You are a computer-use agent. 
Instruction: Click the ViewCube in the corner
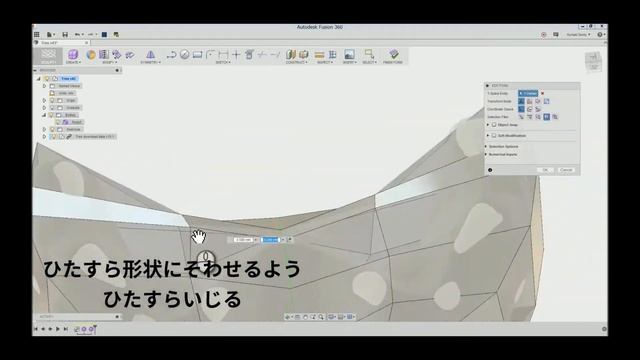(593, 61)
